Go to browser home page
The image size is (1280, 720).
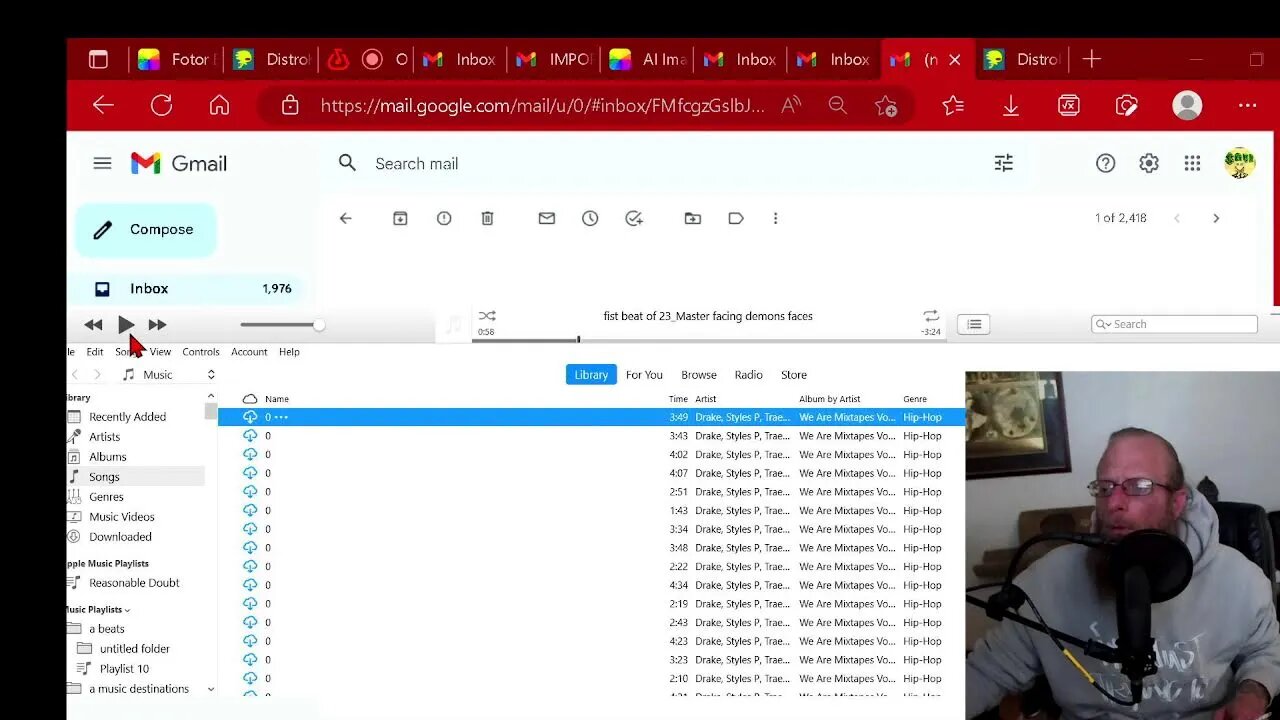(x=219, y=105)
